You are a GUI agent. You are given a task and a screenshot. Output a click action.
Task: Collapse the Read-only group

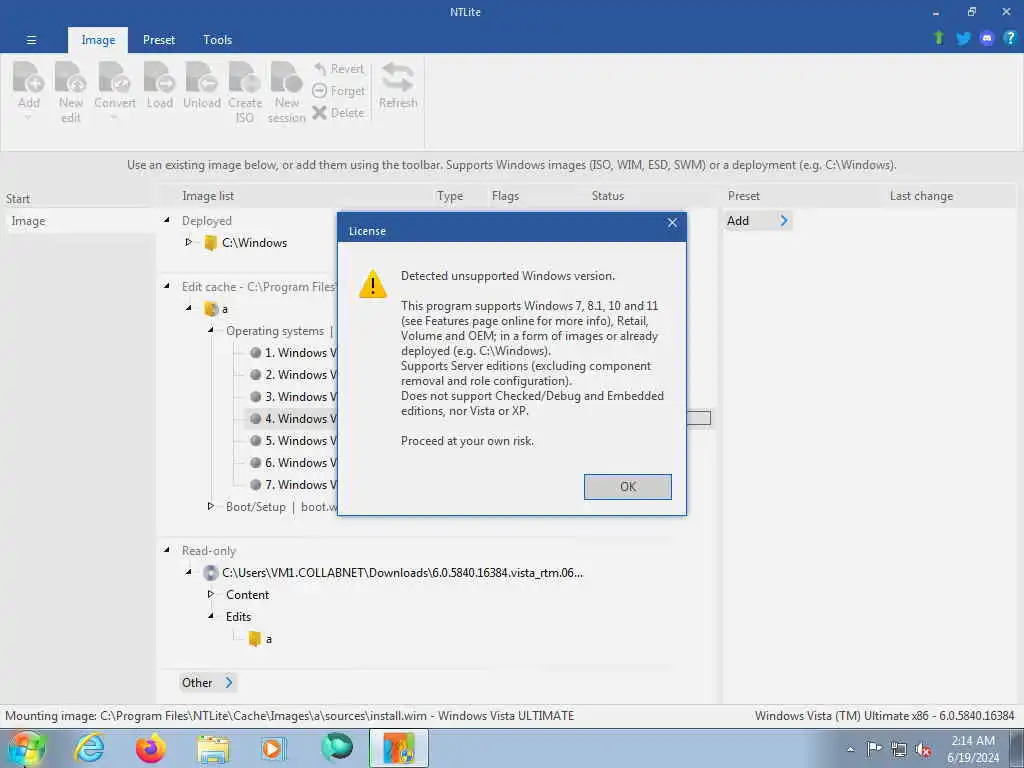point(167,551)
